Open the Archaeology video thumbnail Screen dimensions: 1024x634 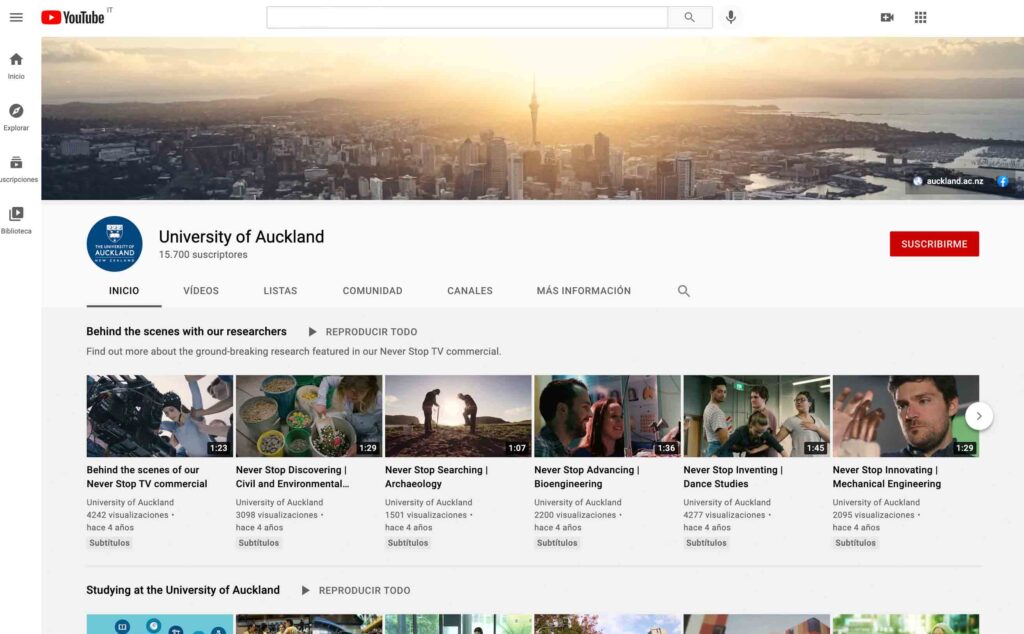(458, 416)
